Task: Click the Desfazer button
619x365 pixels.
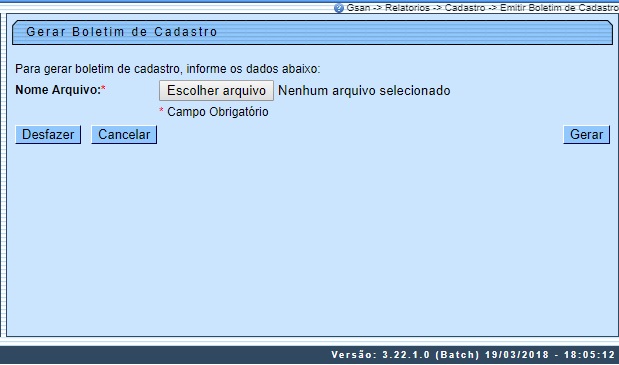Action: click(x=48, y=135)
